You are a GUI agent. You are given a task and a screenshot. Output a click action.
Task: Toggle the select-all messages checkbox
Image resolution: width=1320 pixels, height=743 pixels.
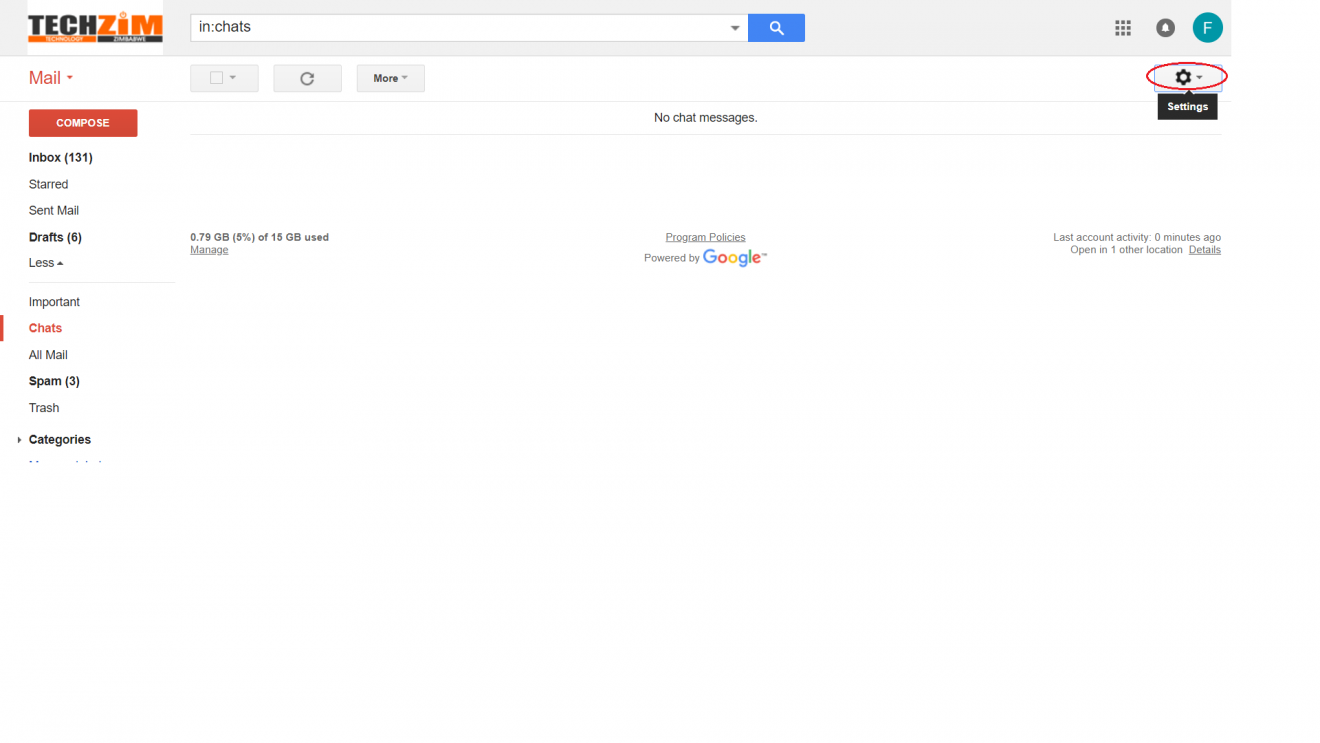[x=218, y=78]
